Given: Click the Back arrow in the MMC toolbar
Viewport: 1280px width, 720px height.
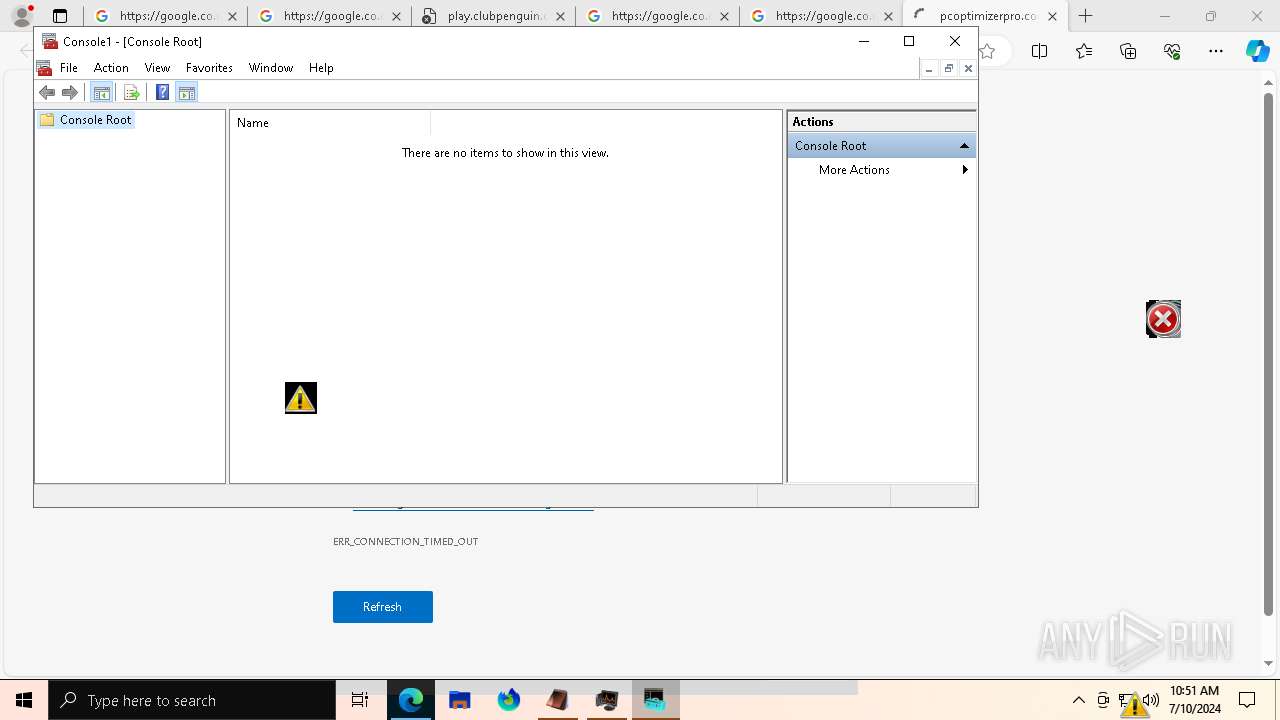Looking at the screenshot, I should (47, 93).
